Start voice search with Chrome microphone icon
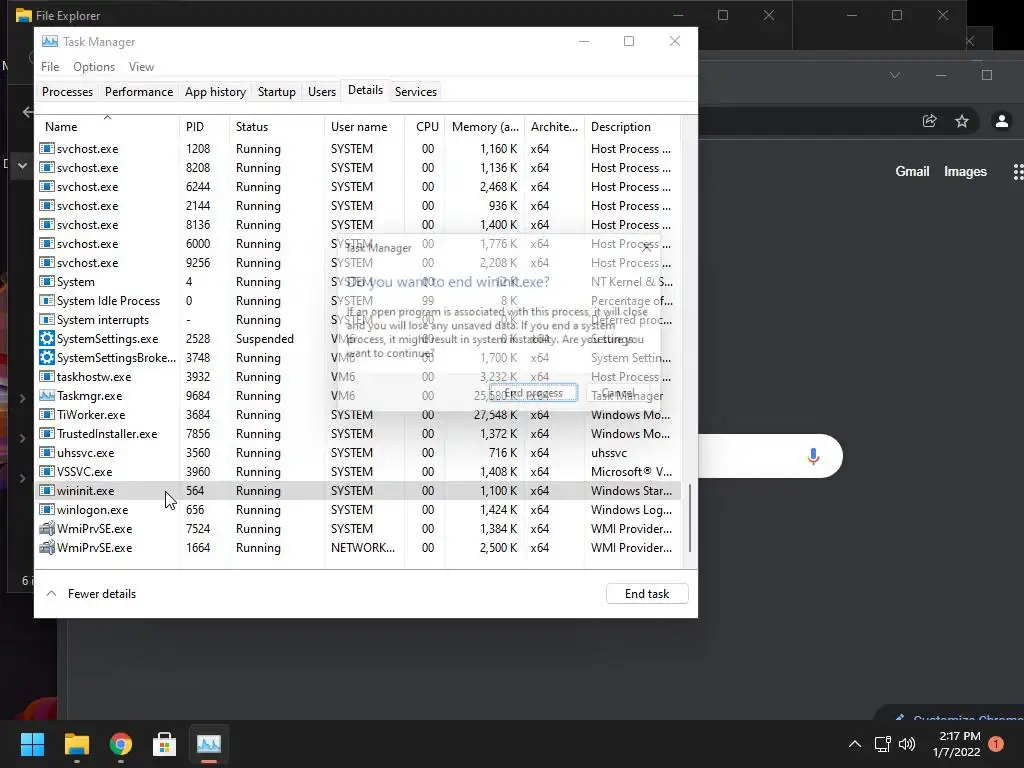Screen dimensions: 1024x768 click(813, 456)
